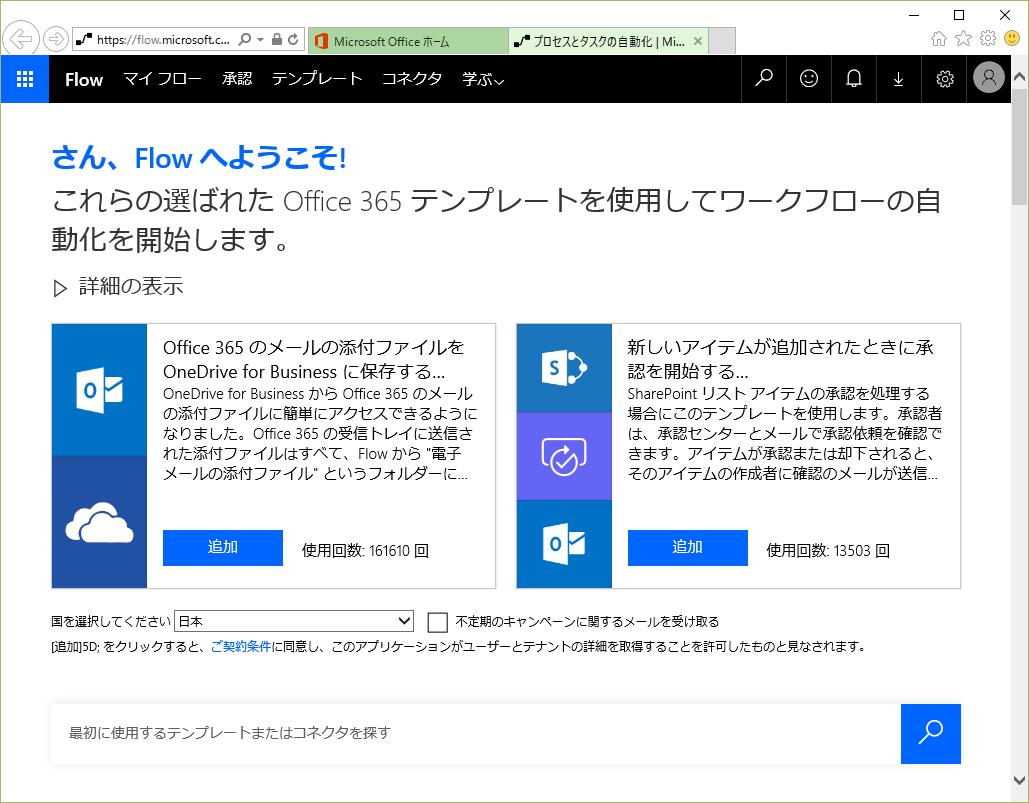Open the 新しいアイテムが追加されたとき template title
This screenshot has width=1029, height=803.
point(780,360)
